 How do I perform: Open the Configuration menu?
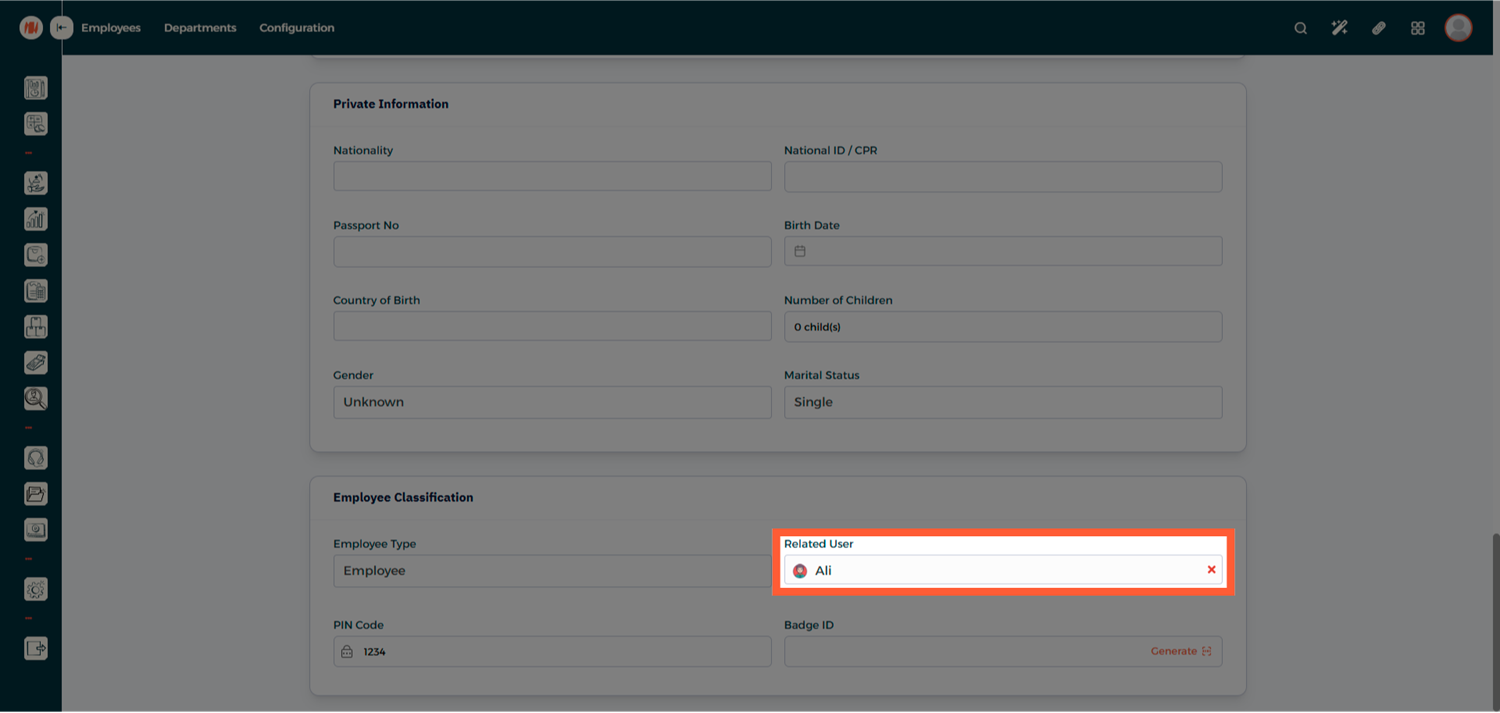(297, 28)
